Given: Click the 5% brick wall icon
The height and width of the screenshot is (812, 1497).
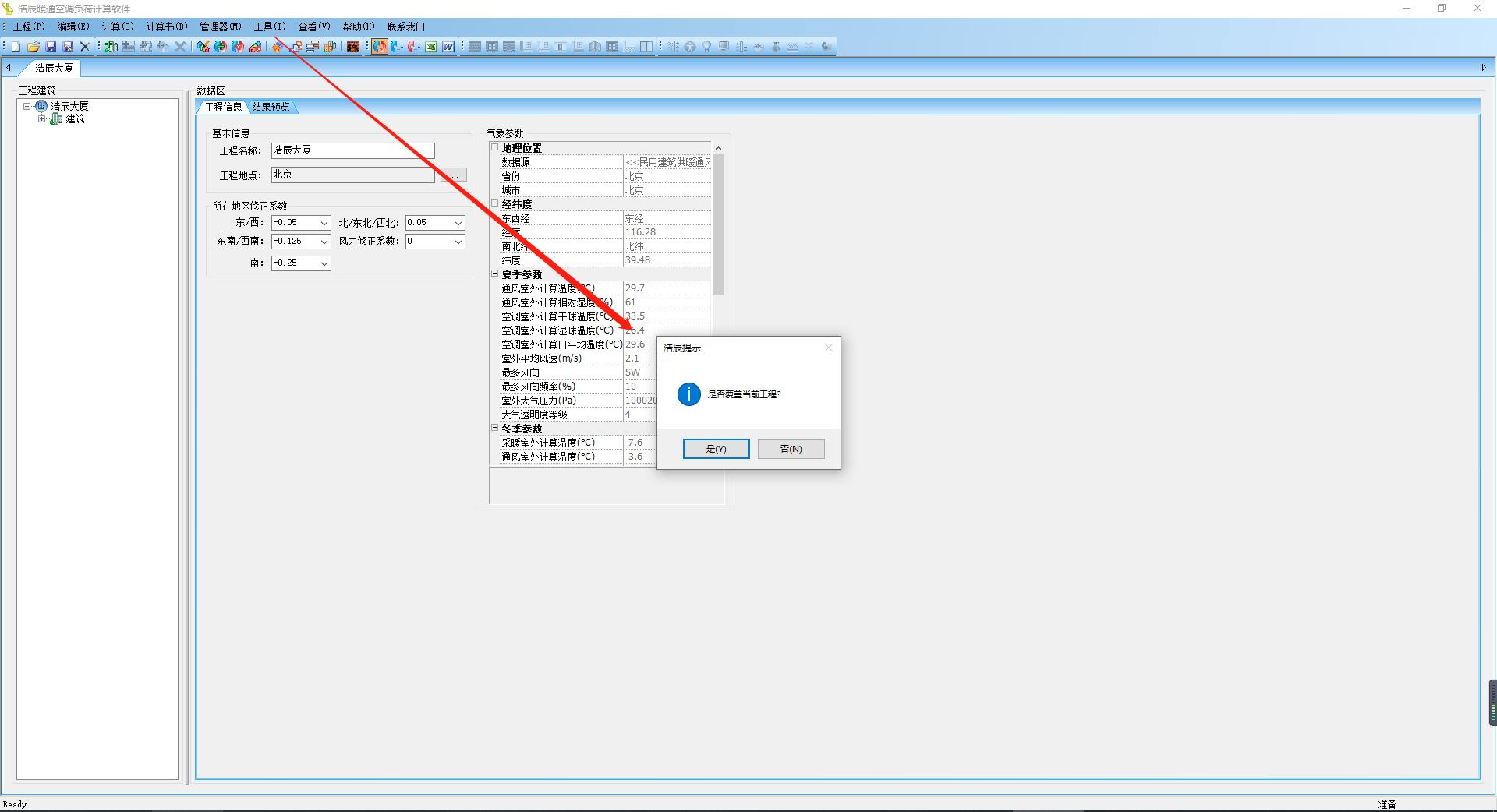Looking at the screenshot, I should [x=353, y=47].
